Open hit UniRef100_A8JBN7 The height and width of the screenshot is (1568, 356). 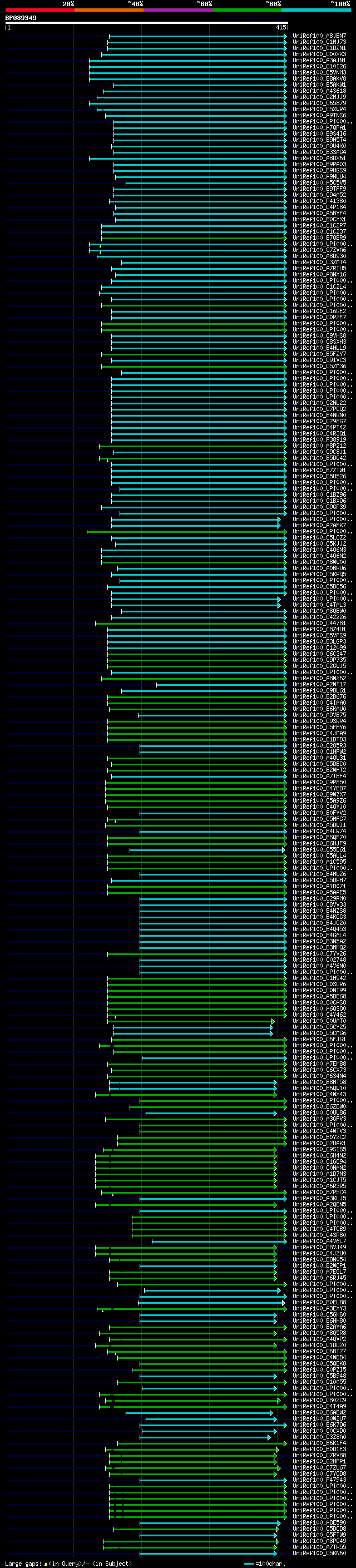pos(319,36)
